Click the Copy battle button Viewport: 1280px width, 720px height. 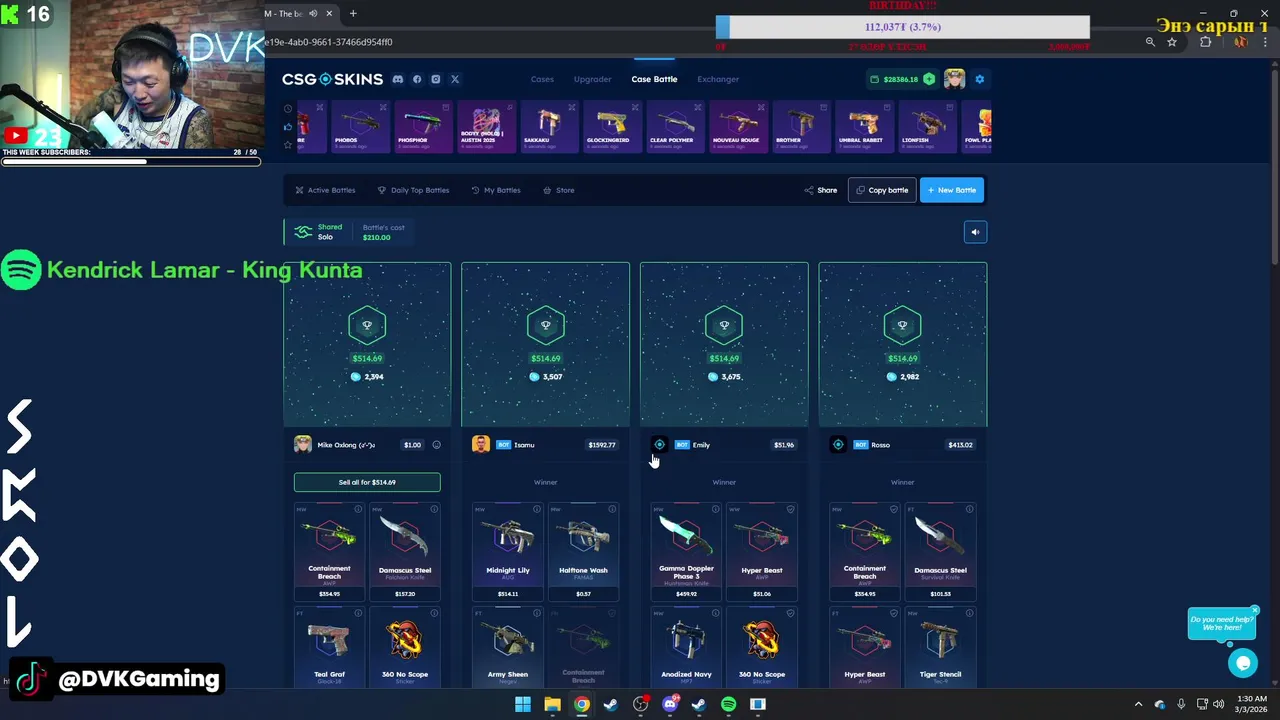(x=882, y=190)
